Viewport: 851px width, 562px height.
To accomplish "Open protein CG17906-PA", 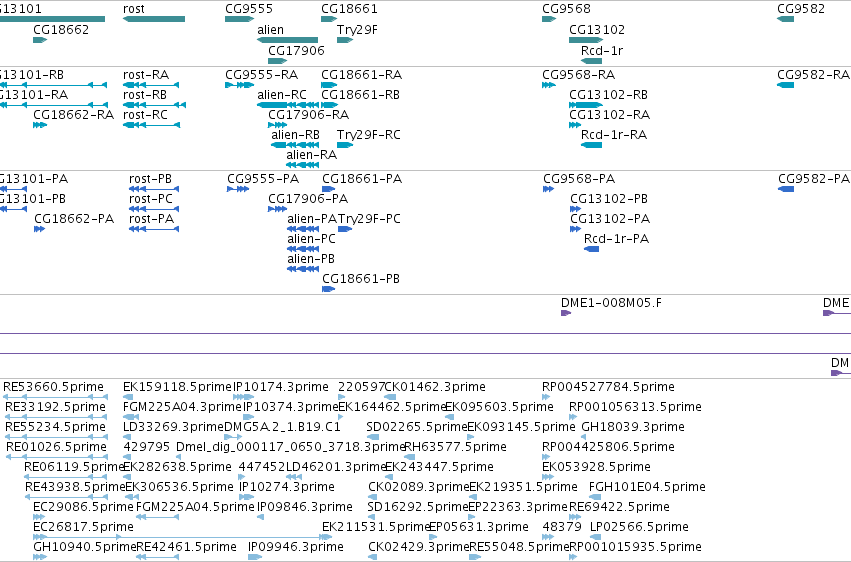I will pyautogui.click(x=308, y=199).
